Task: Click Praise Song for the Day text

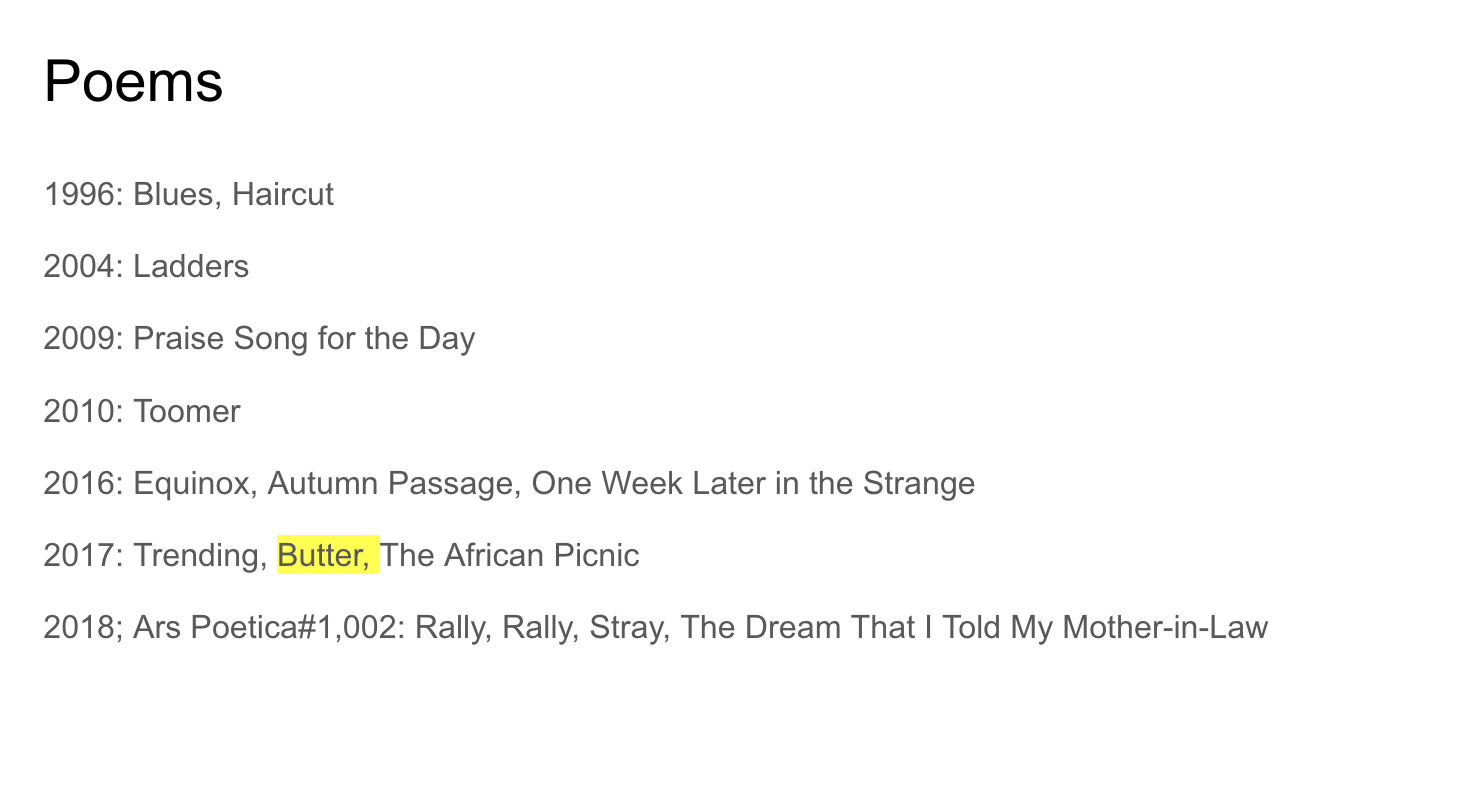Action: click(304, 339)
